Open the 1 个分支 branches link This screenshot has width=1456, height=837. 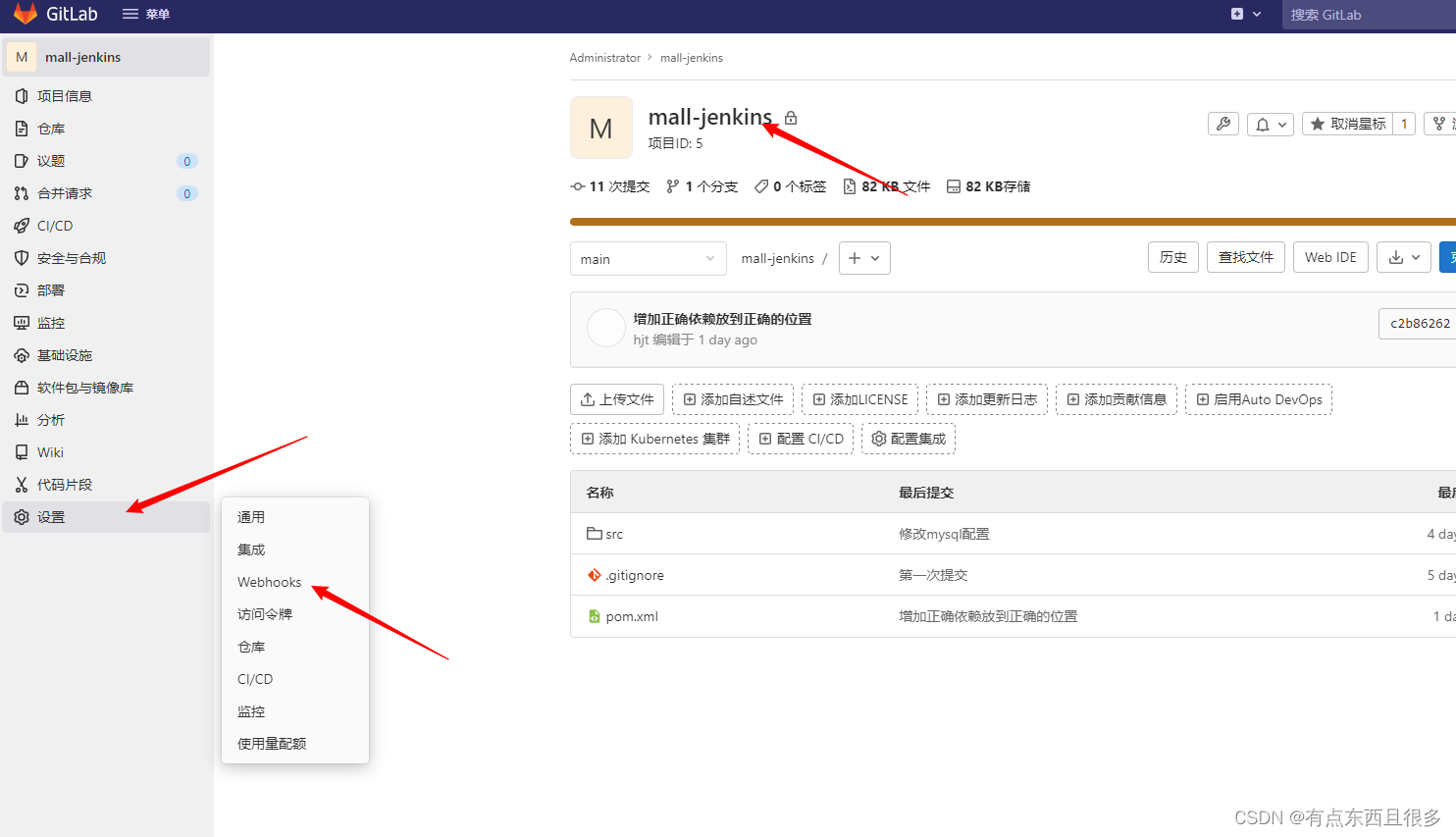pos(702,186)
